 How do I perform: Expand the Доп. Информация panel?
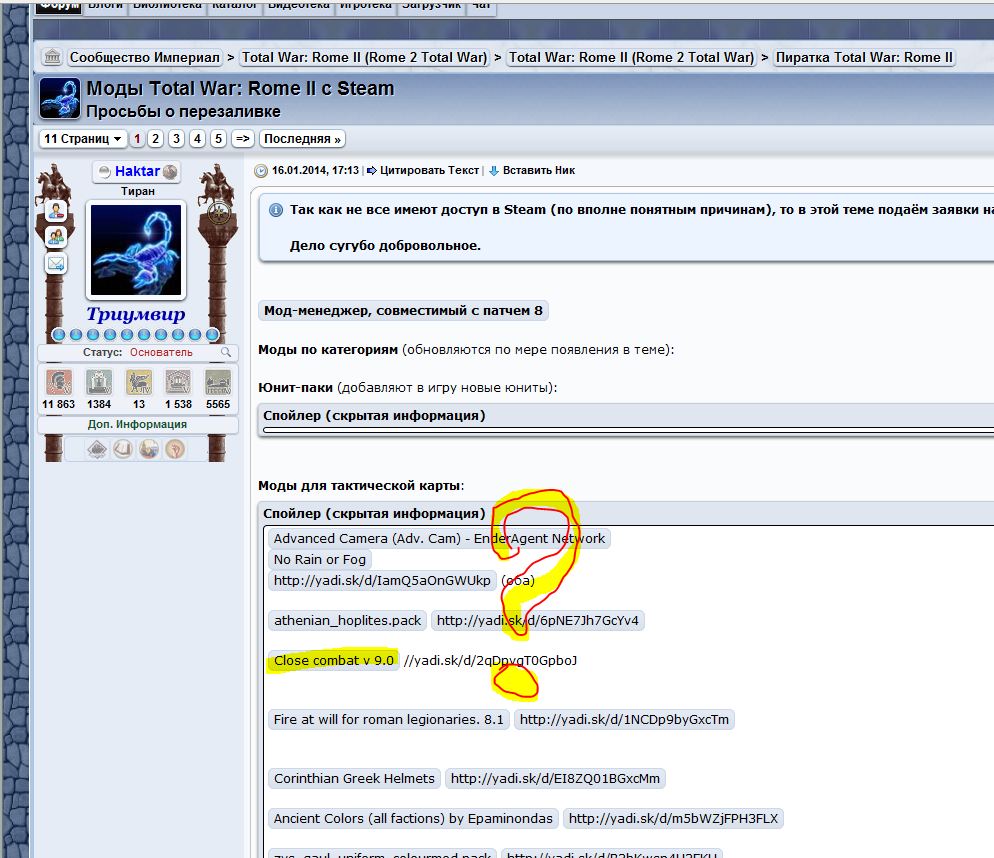pos(138,424)
